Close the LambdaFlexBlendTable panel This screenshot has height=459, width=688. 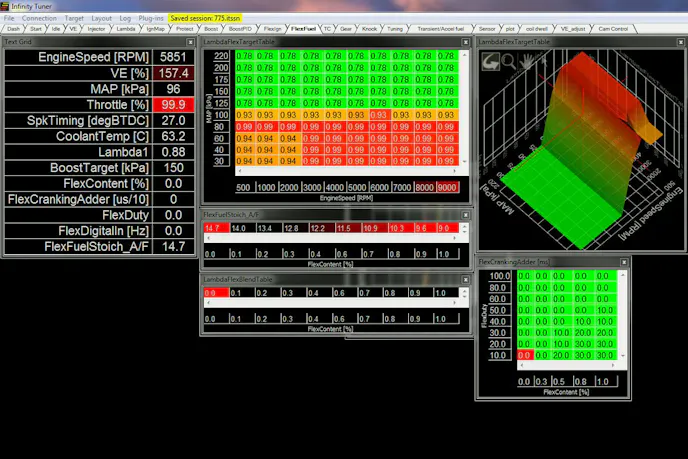[x=466, y=279]
